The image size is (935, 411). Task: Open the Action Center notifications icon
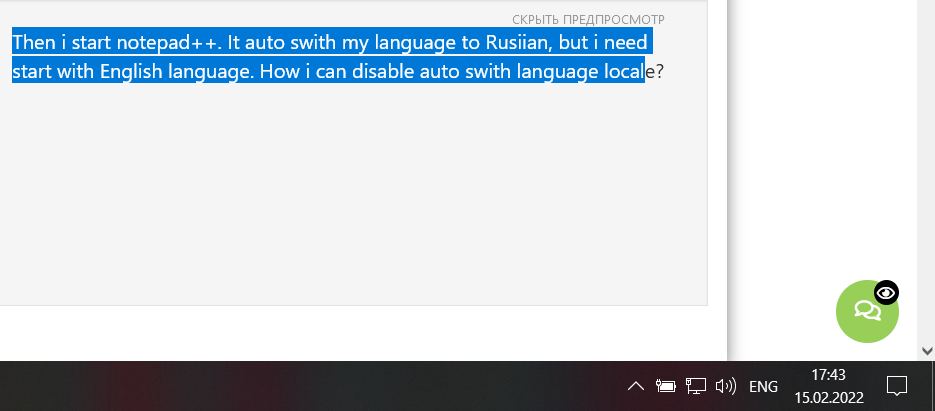[x=897, y=386]
